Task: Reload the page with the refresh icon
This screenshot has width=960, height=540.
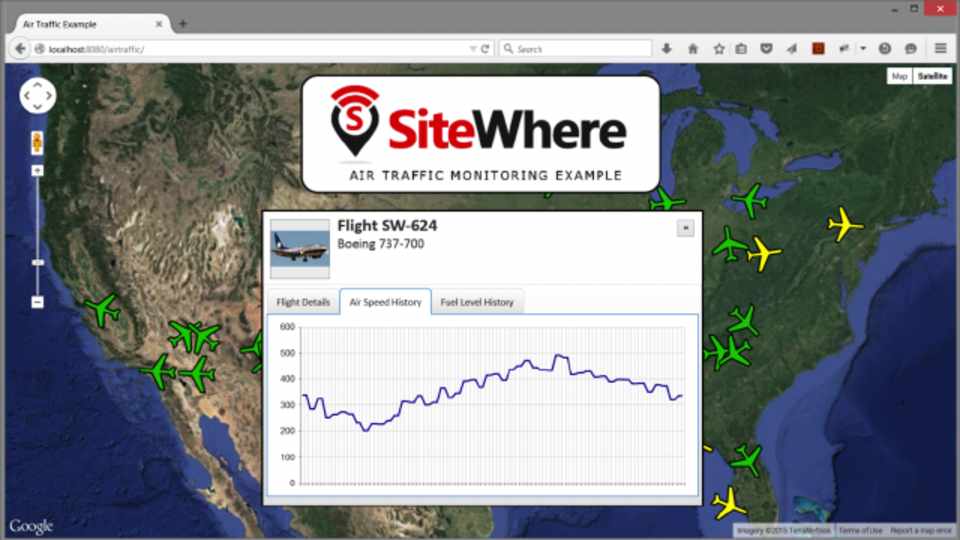Action: click(x=485, y=48)
